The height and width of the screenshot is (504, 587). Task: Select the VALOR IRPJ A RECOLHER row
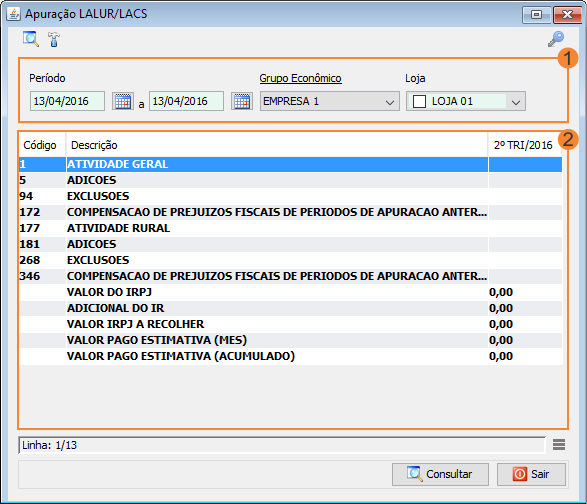(x=291, y=324)
